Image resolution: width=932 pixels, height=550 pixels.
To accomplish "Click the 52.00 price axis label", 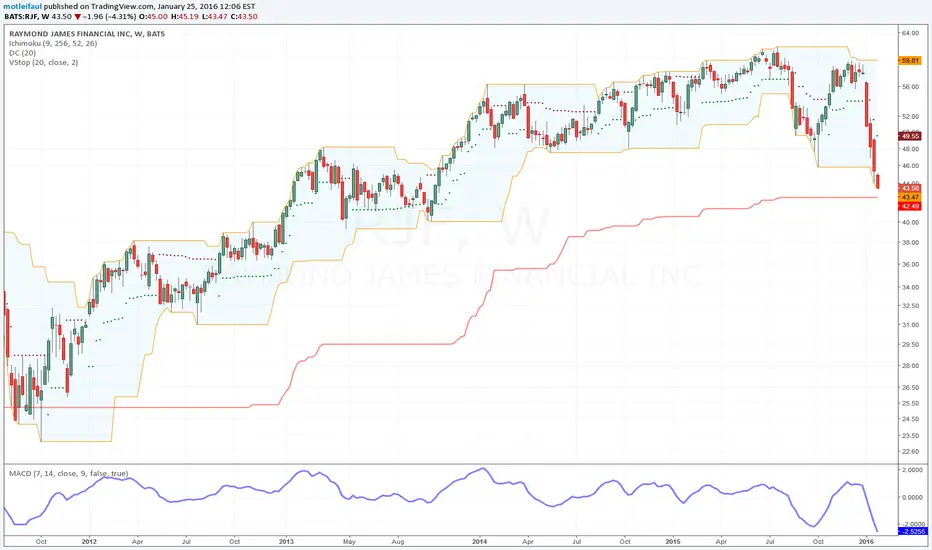I will [x=910, y=117].
